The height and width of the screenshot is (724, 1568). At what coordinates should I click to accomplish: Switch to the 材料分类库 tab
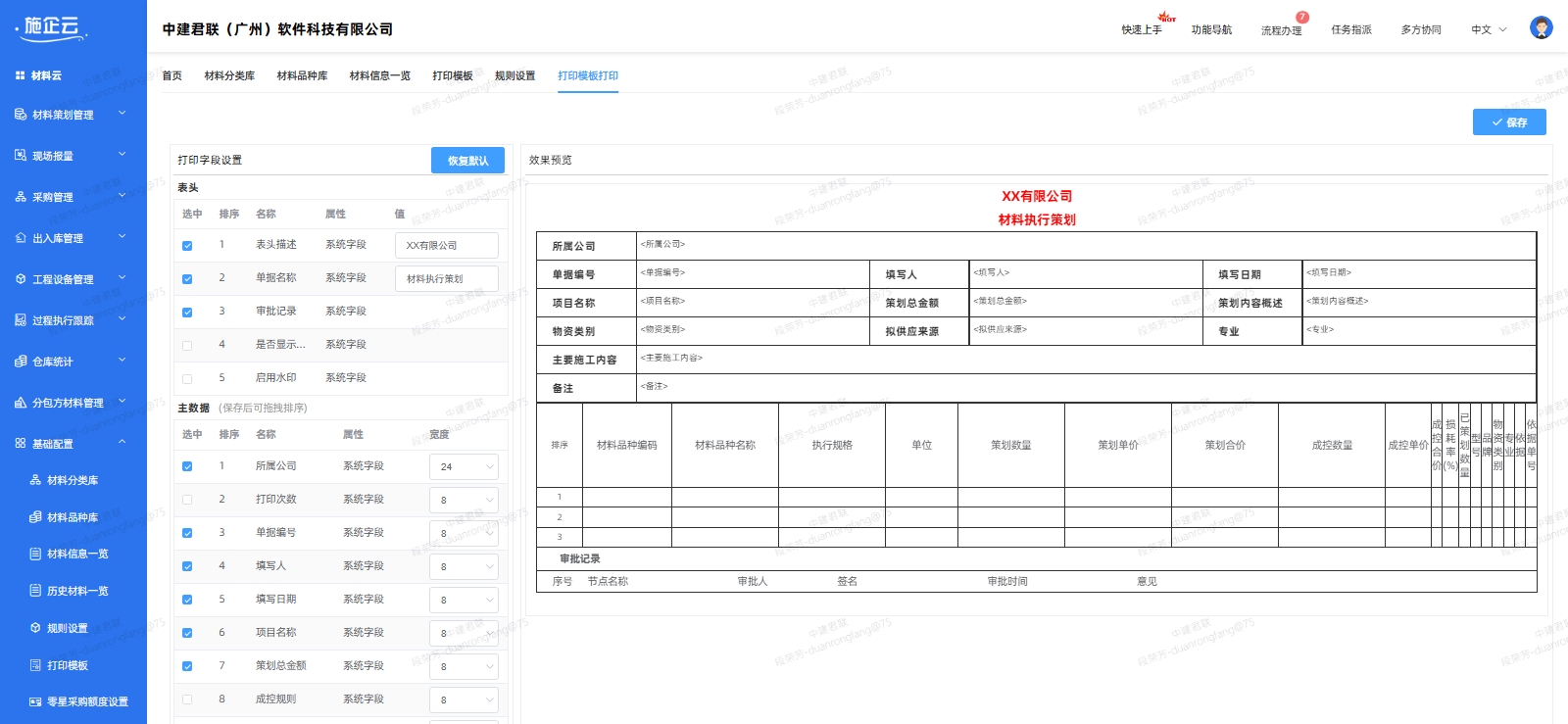point(229,75)
